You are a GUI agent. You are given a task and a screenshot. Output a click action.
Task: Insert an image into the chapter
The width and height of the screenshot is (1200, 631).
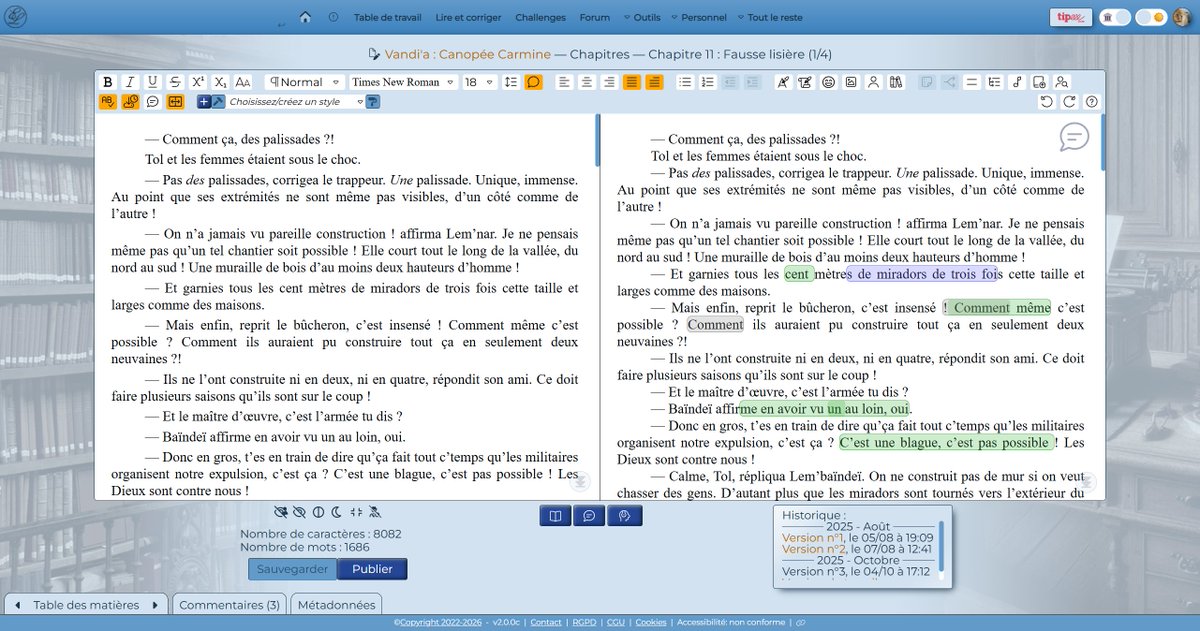[851, 82]
